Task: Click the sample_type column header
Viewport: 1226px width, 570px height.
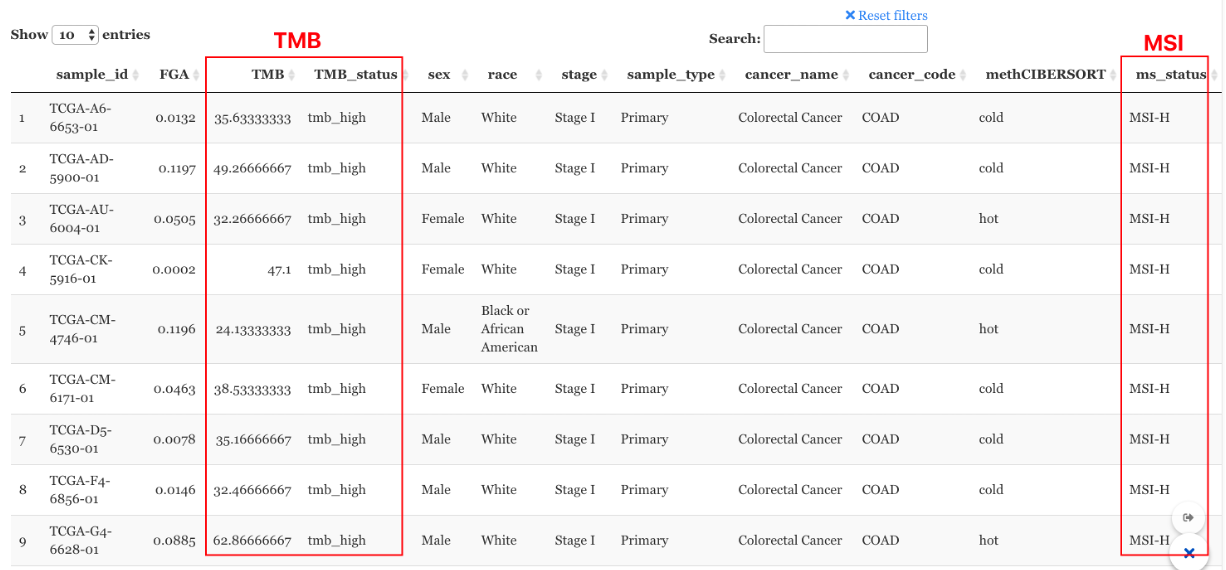Action: point(671,75)
